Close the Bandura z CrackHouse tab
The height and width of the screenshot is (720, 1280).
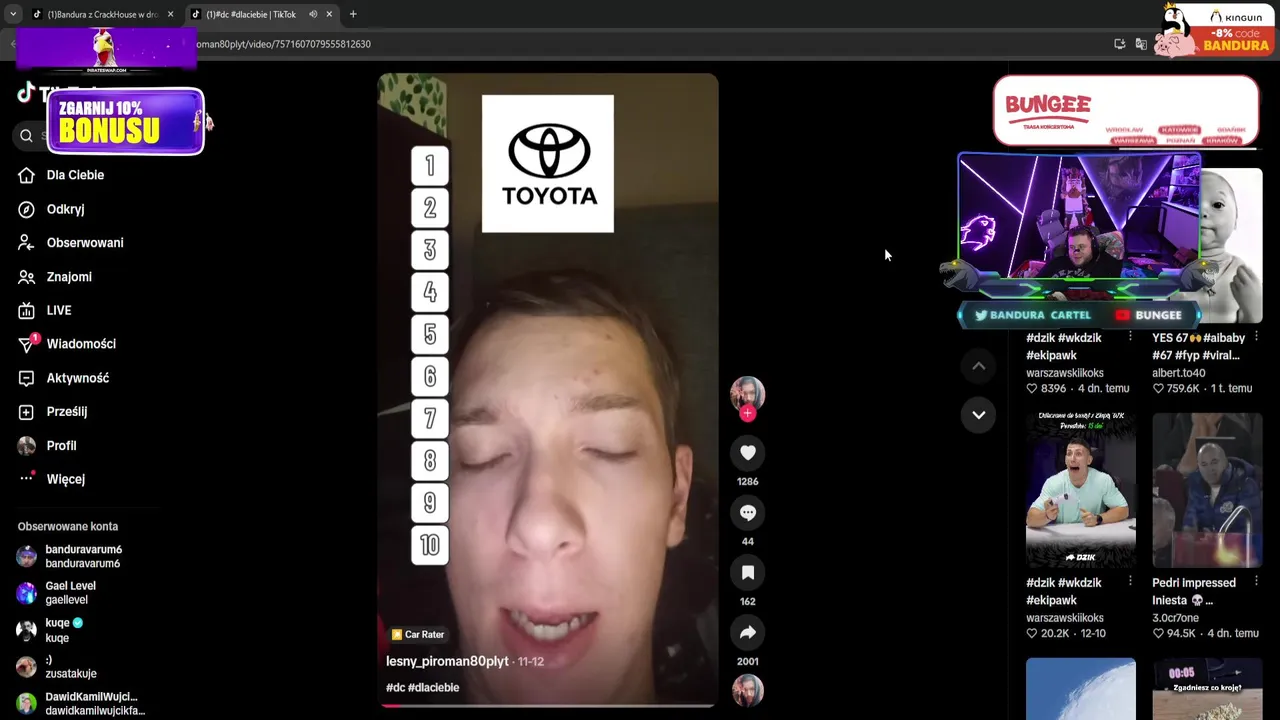[170, 14]
